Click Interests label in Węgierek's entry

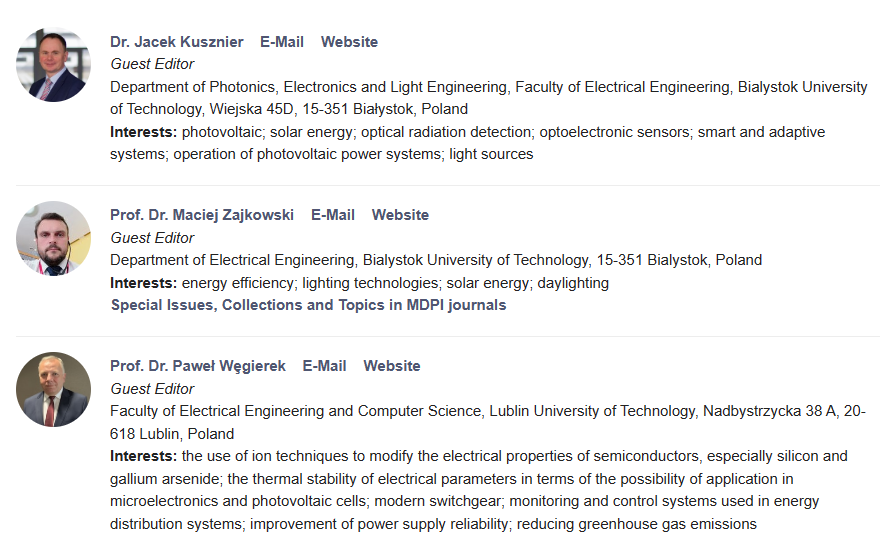[x=143, y=456]
